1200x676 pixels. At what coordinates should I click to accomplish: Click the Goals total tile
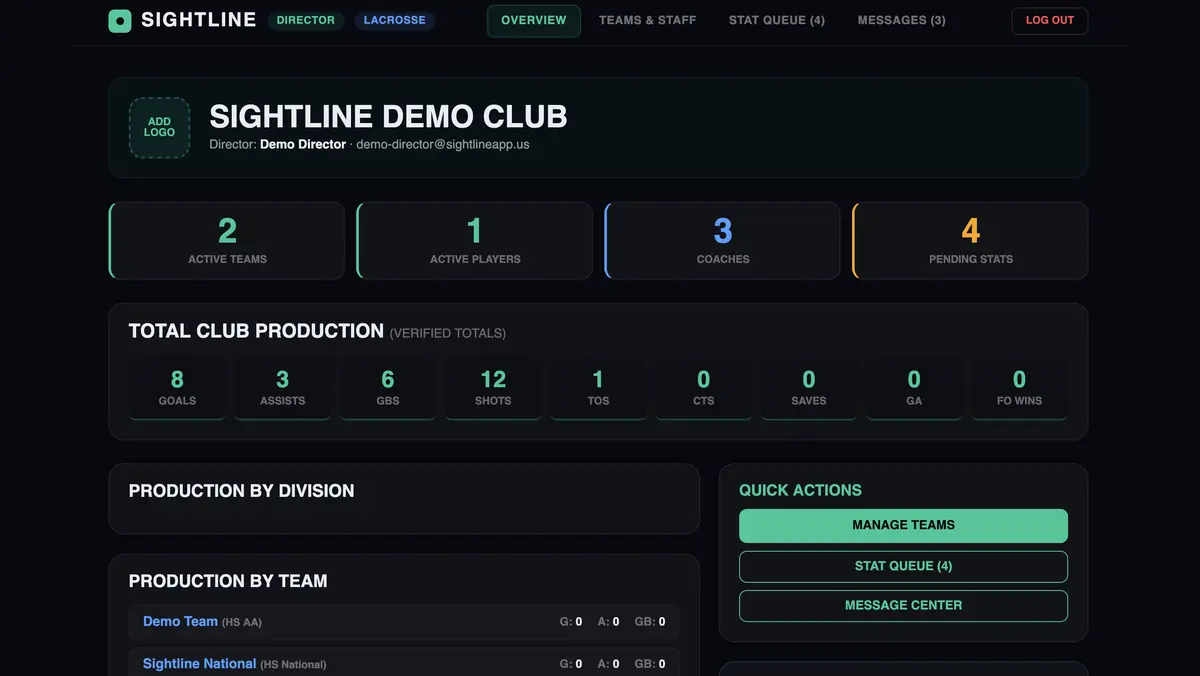[x=177, y=388]
